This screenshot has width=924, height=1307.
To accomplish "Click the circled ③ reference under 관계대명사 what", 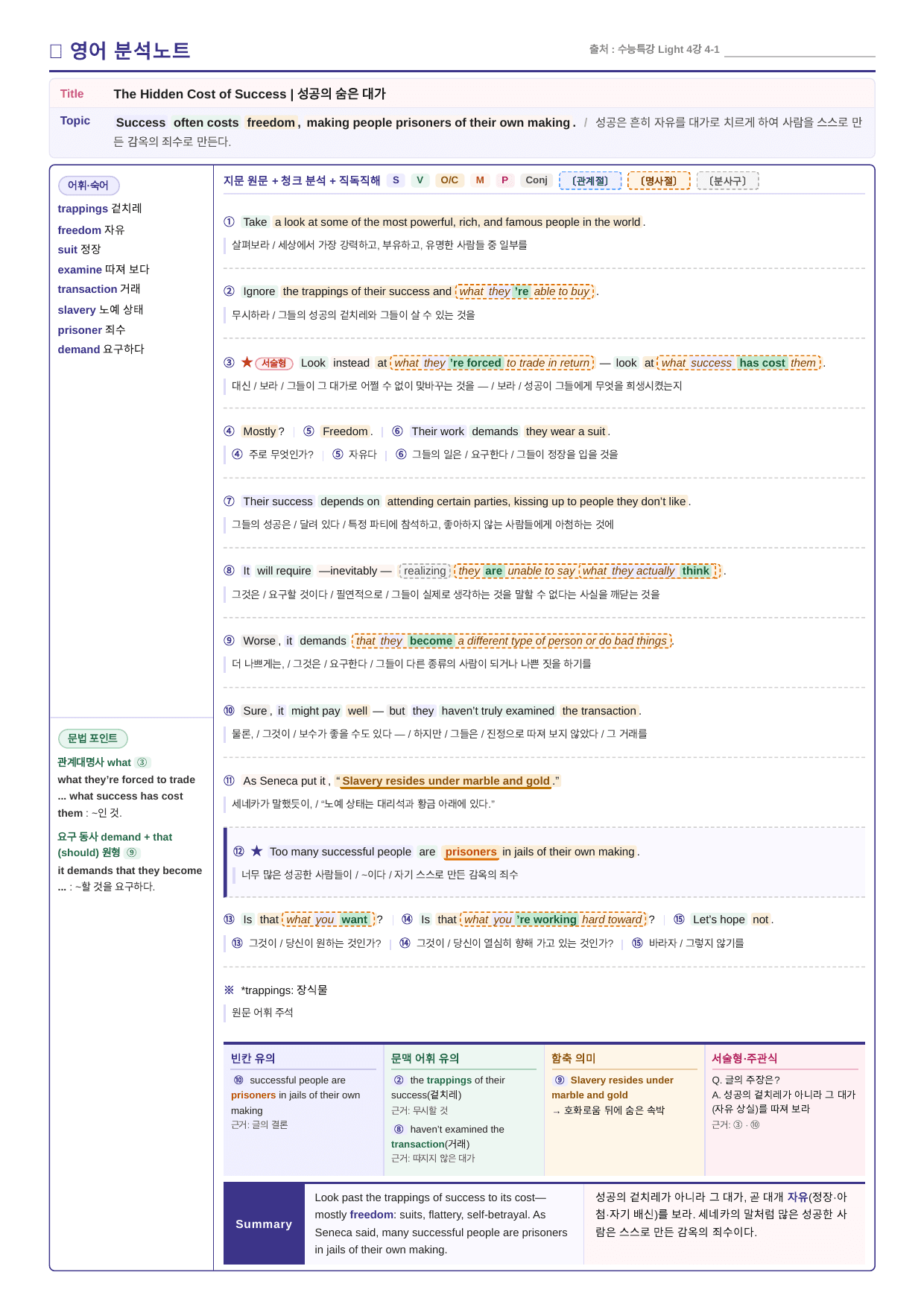I will pyautogui.click(x=142, y=762).
